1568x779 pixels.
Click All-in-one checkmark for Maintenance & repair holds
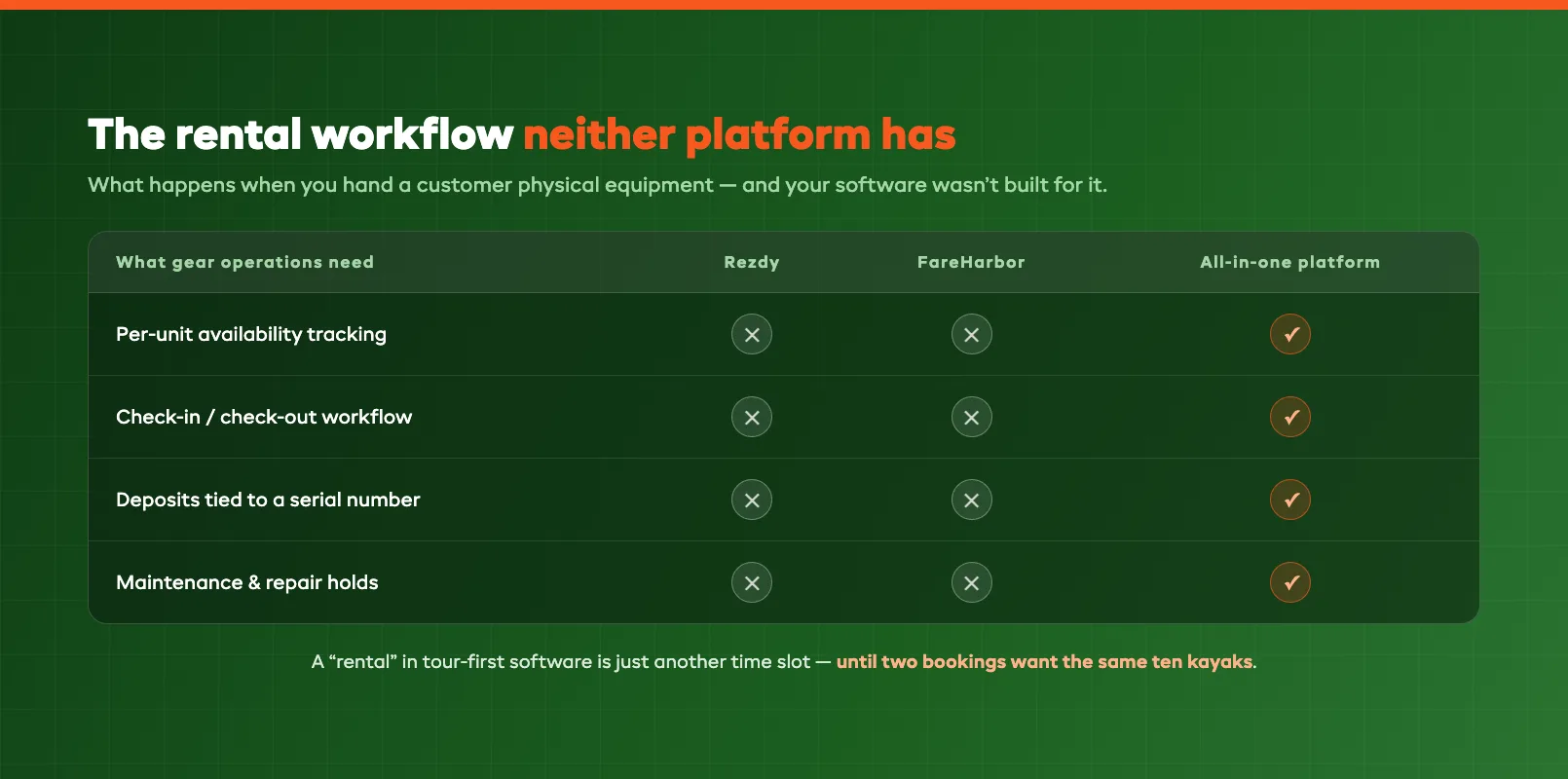(1290, 582)
